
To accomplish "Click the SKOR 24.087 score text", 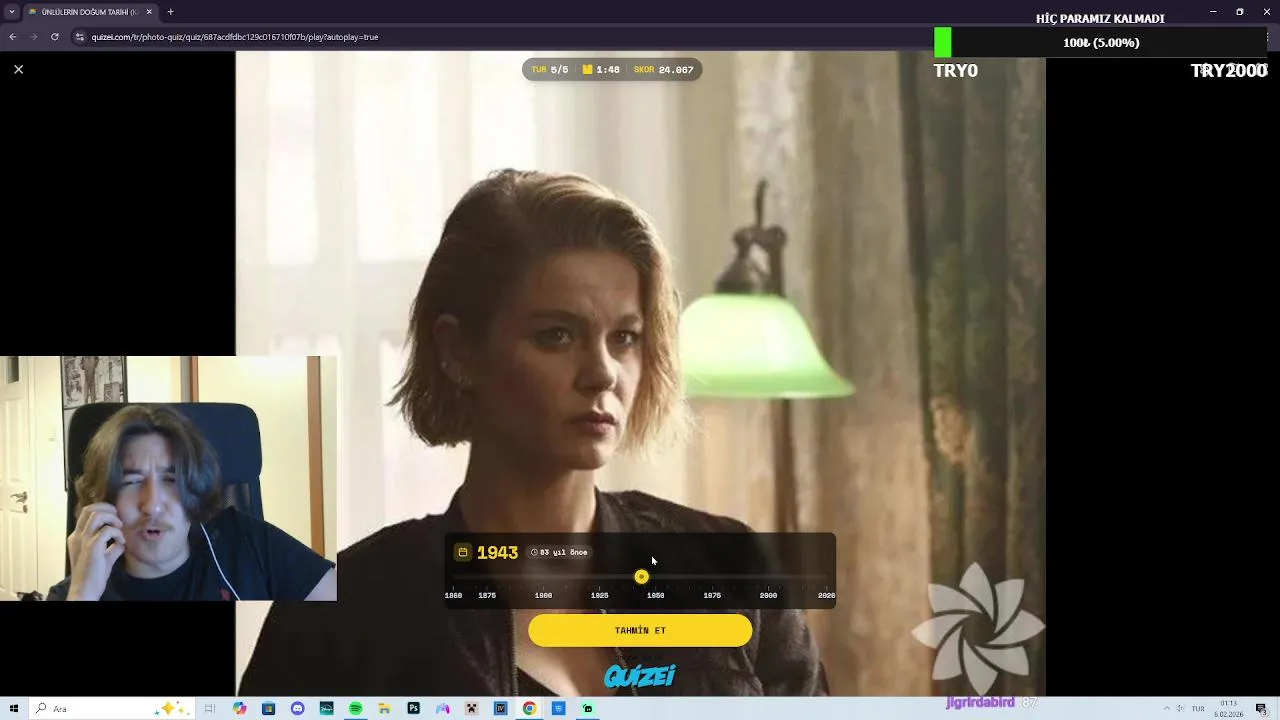I will tap(663, 70).
